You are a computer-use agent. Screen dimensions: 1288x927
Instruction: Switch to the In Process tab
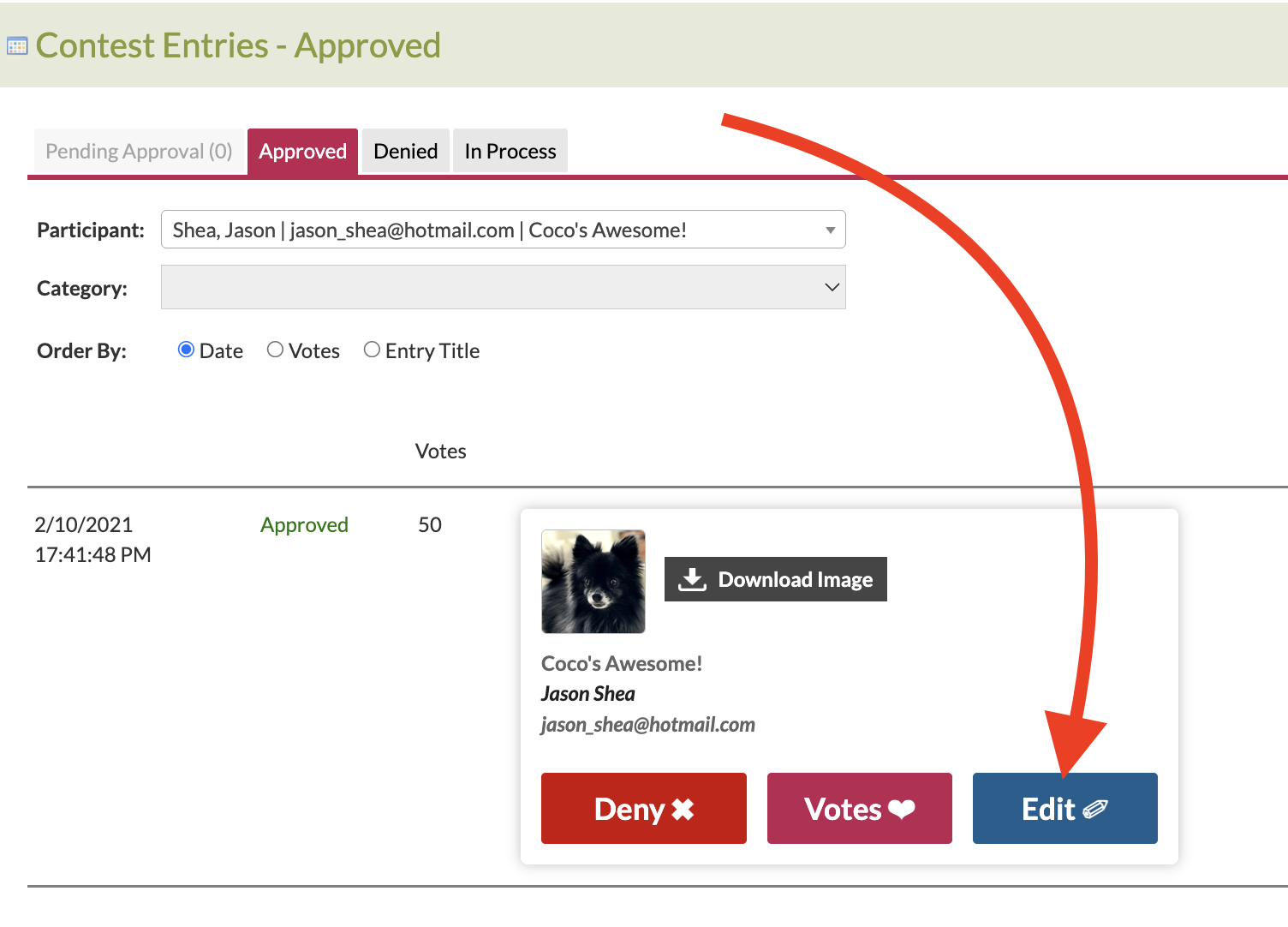tap(510, 151)
